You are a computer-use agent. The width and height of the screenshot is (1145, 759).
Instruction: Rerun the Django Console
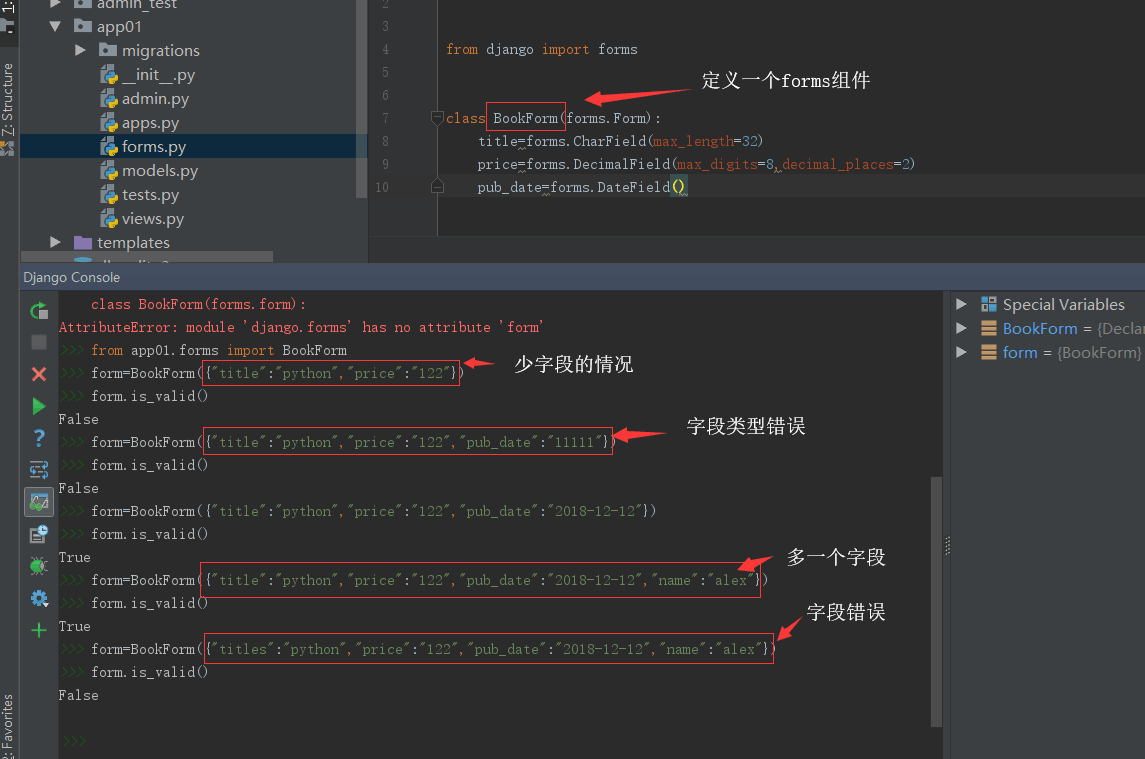click(x=38, y=311)
